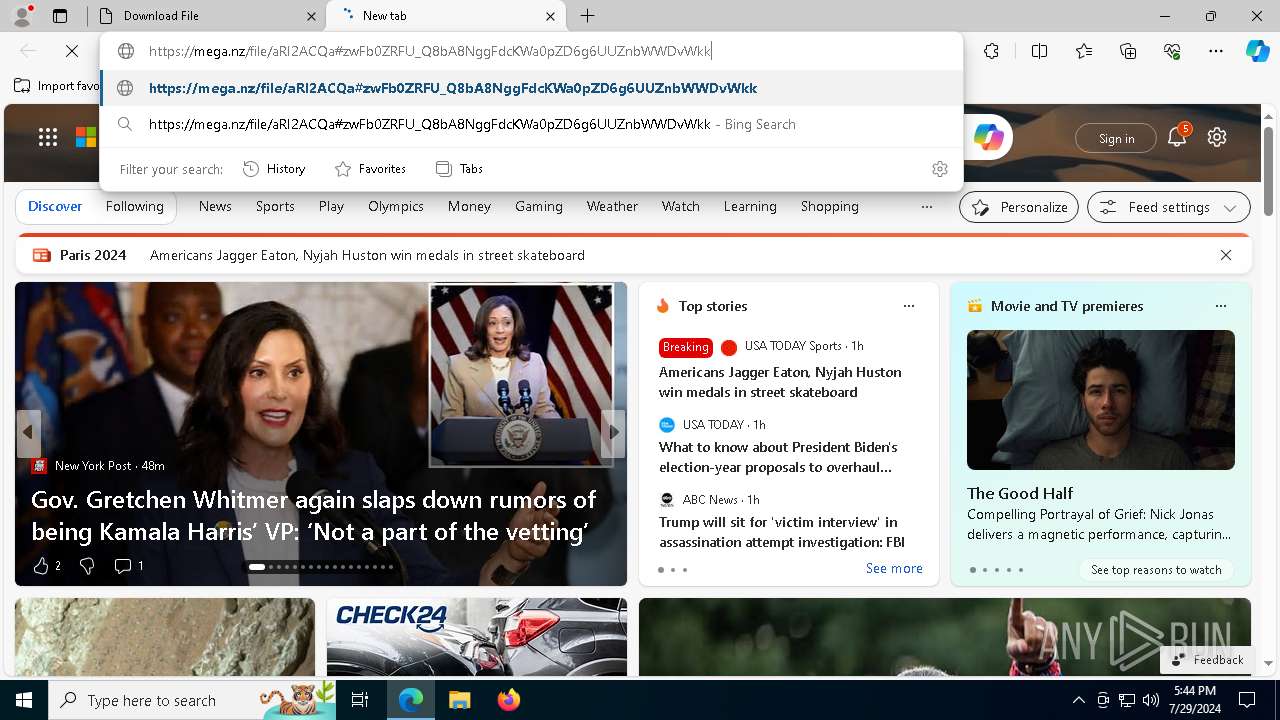Image resolution: width=1280 pixels, height=720 pixels.
Task: Filter search by Favorites
Action: tap(370, 169)
